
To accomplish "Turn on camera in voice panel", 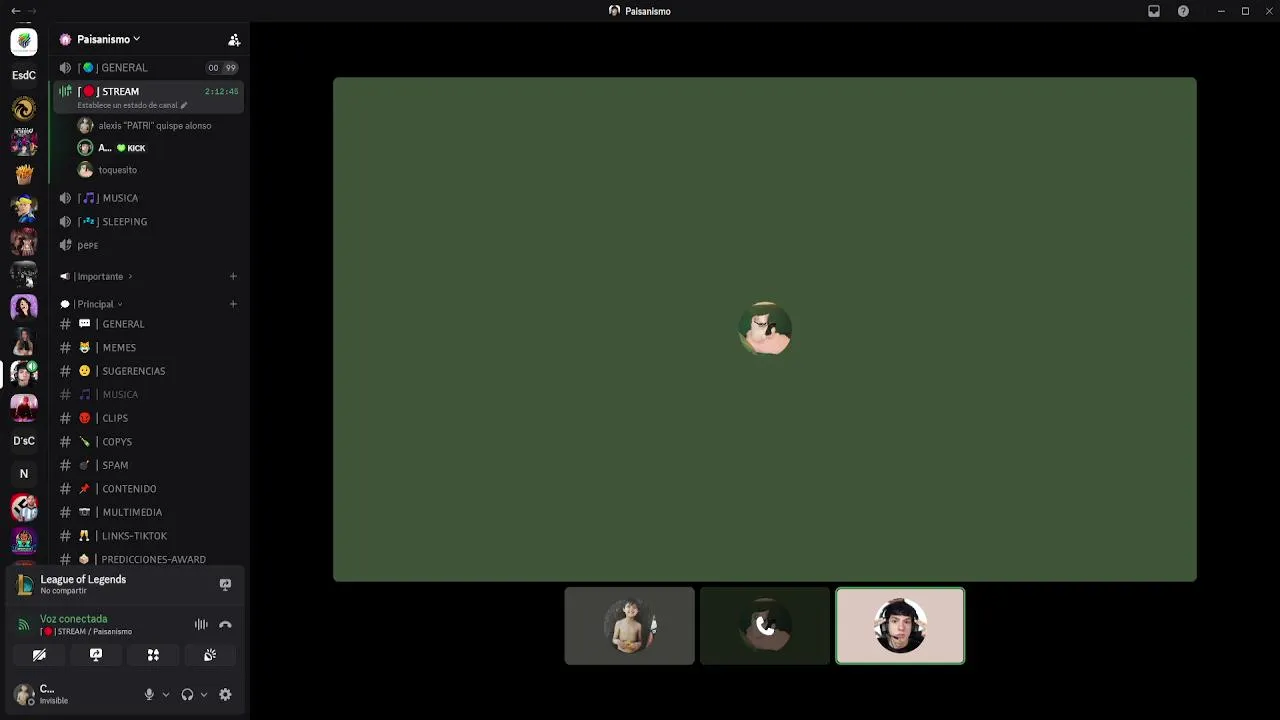I will 39,655.
